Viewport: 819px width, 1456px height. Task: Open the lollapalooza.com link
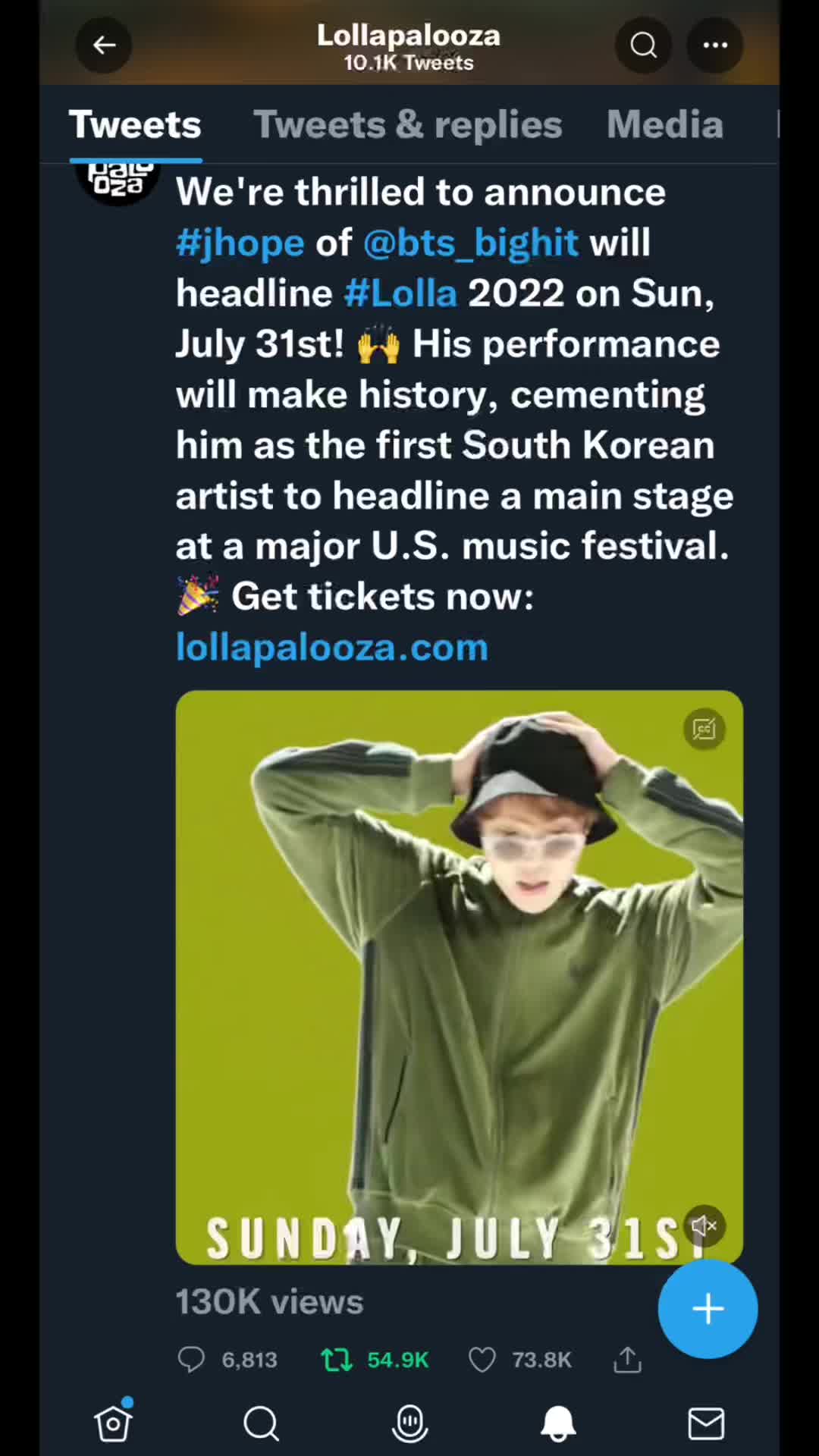point(331,648)
